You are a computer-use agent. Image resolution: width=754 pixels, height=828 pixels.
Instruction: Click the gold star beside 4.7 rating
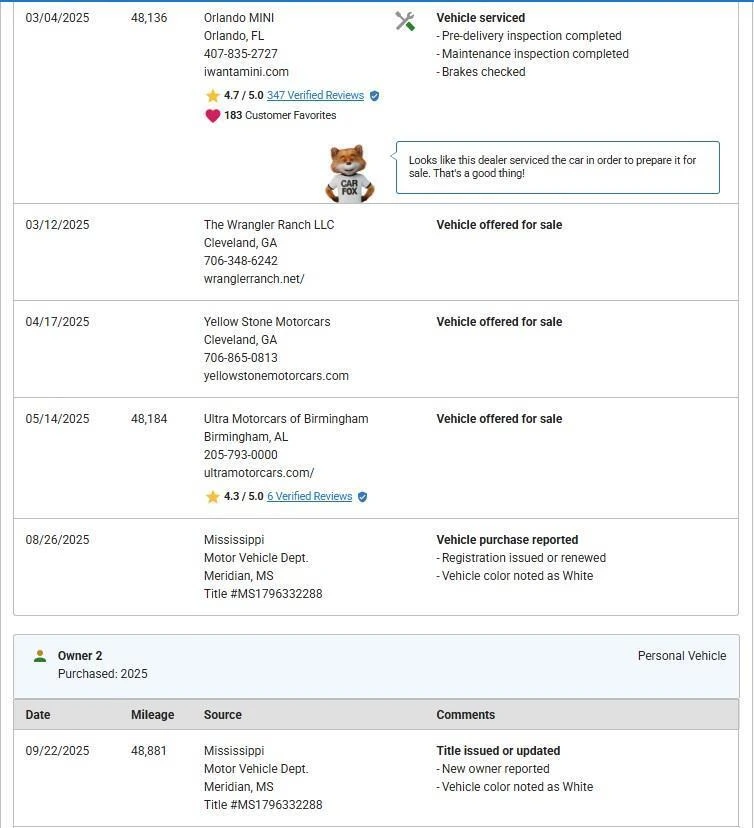212,96
